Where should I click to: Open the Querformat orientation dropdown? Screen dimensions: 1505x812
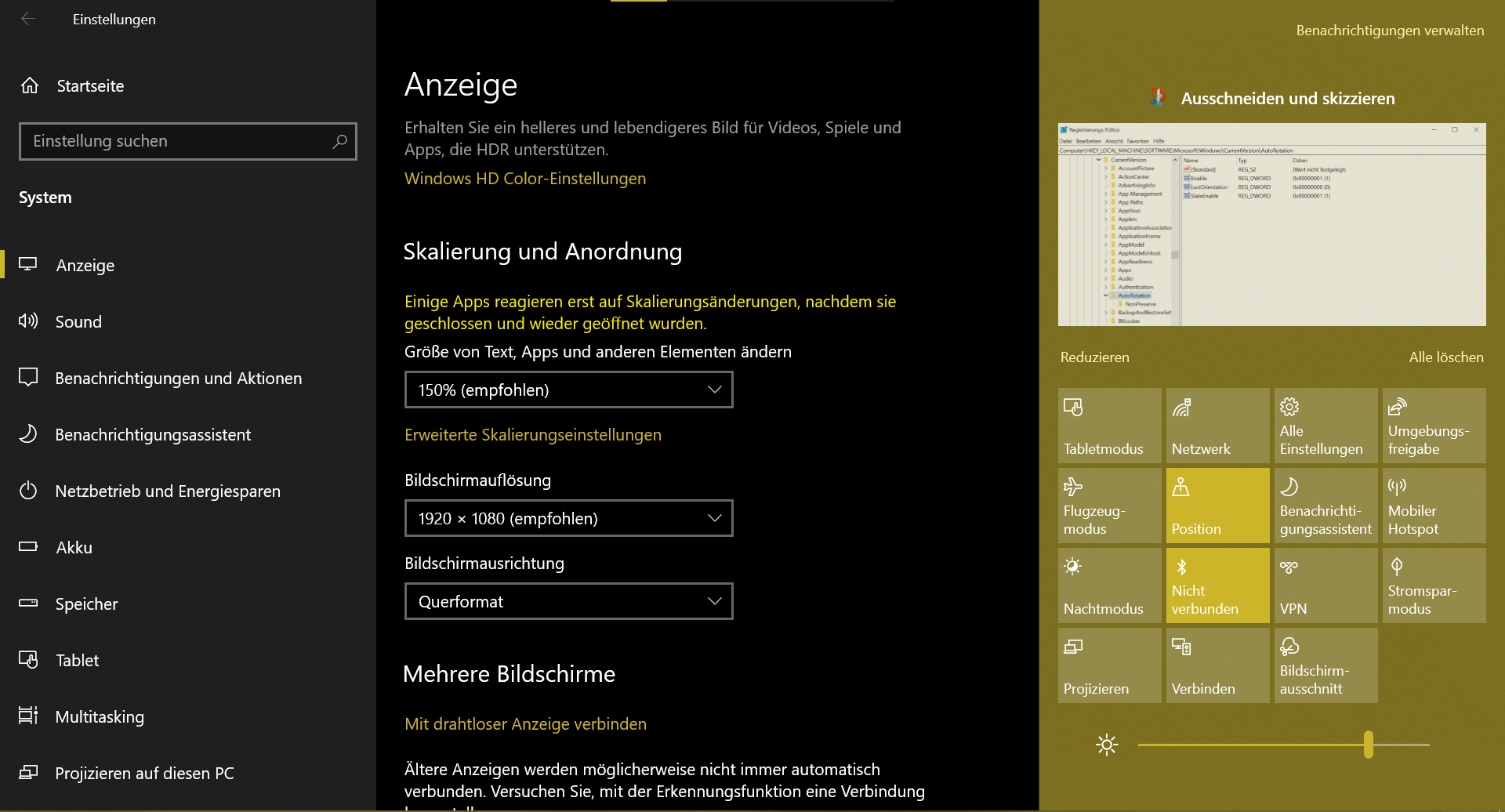tap(569, 601)
